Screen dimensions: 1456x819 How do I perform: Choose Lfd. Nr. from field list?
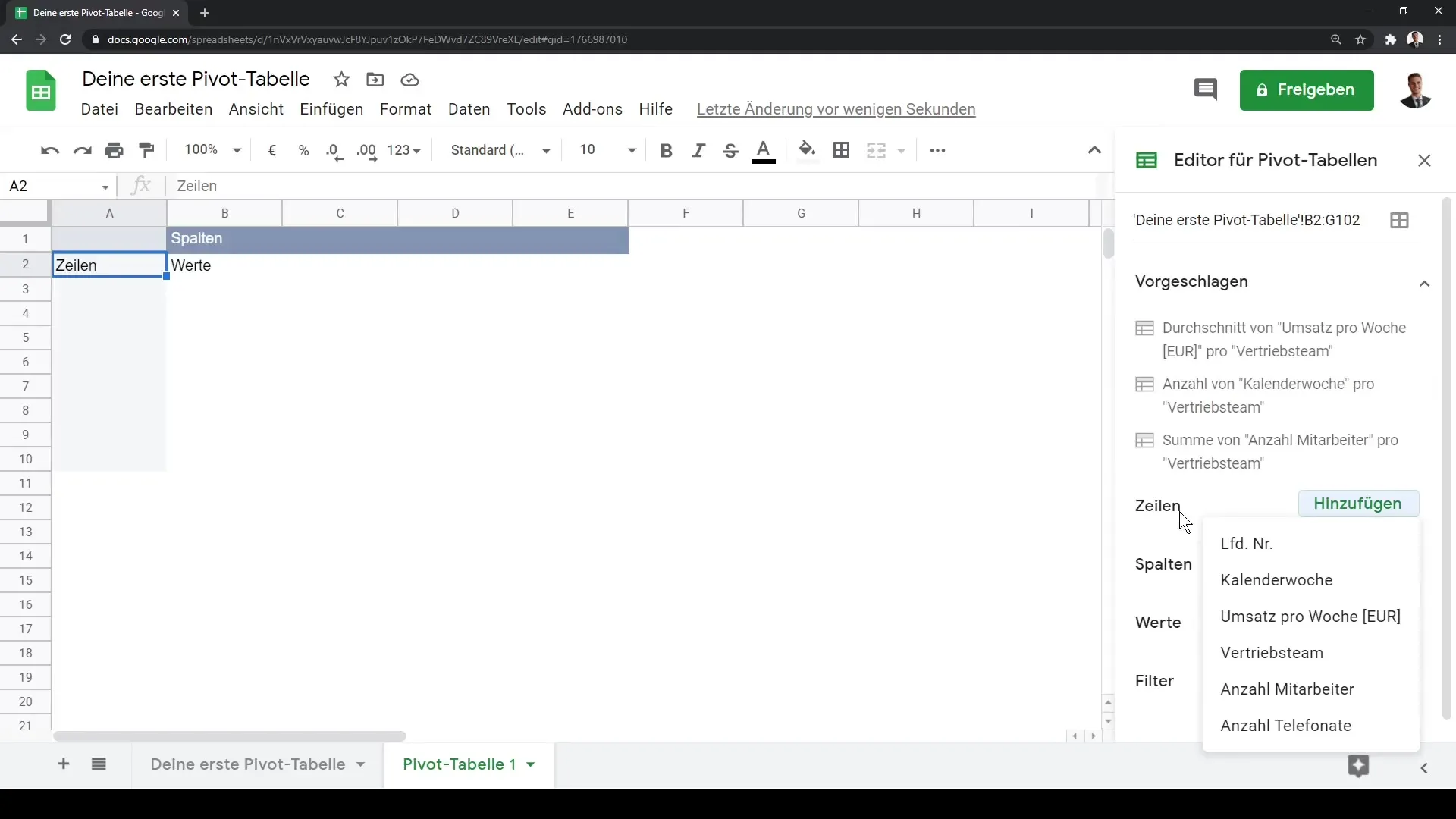coord(1310,544)
